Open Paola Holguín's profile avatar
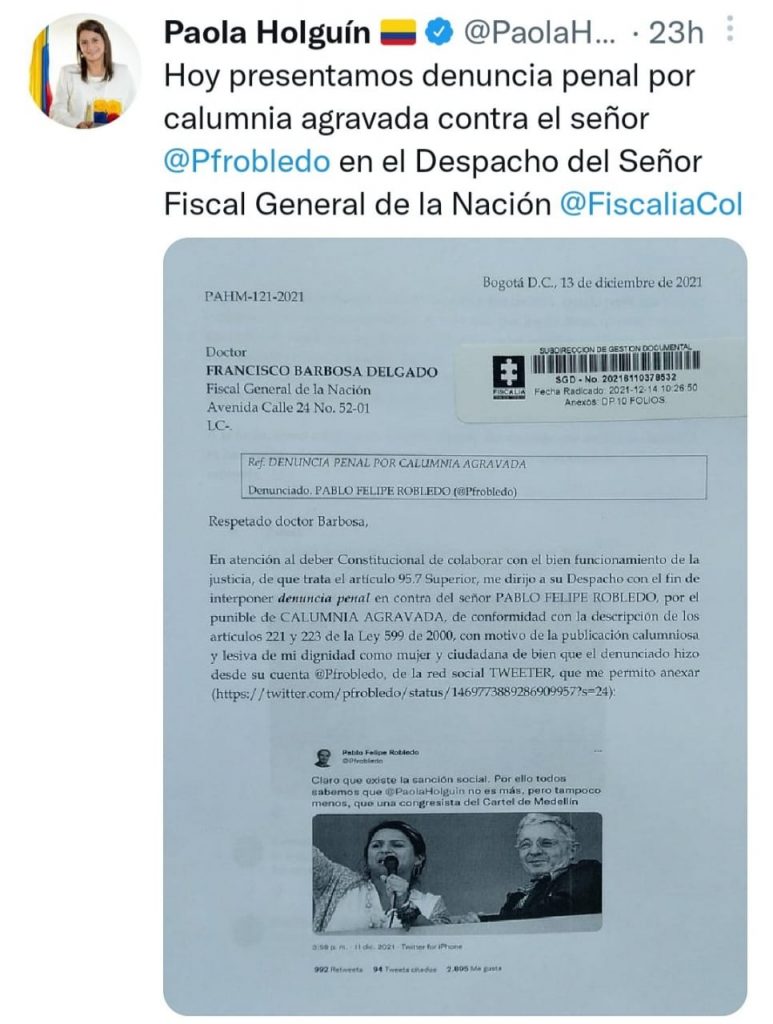The width and height of the screenshot is (773, 1024). click(84, 71)
